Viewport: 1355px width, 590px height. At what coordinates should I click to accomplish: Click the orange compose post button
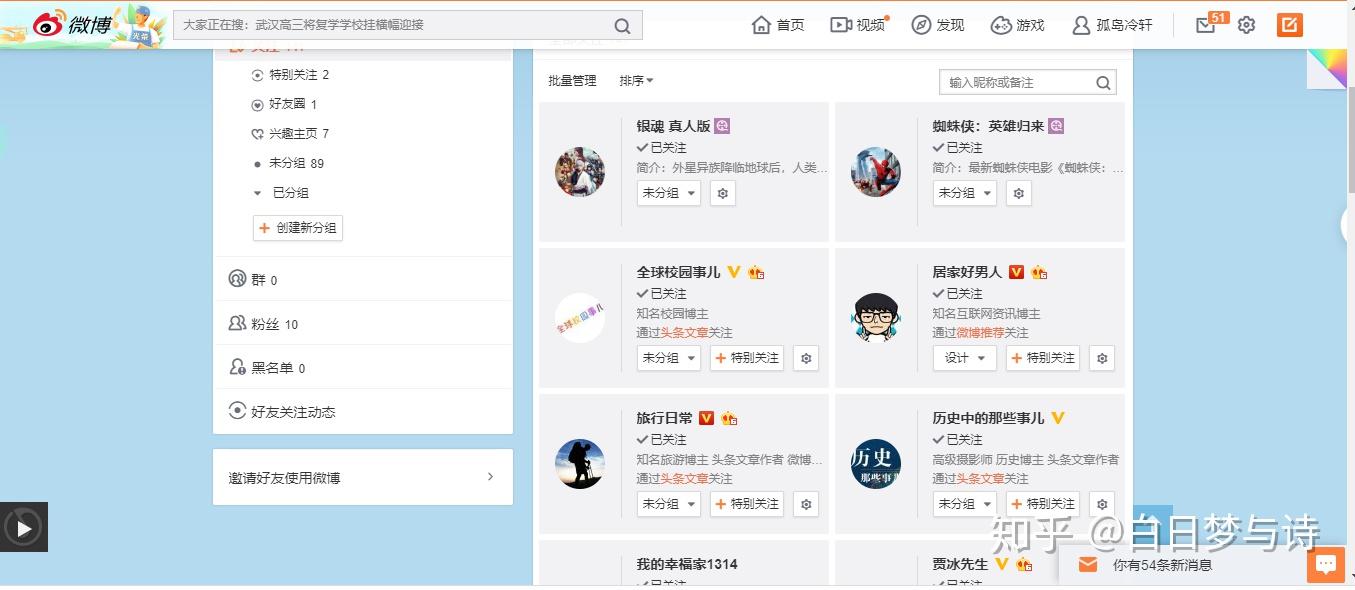[1290, 25]
